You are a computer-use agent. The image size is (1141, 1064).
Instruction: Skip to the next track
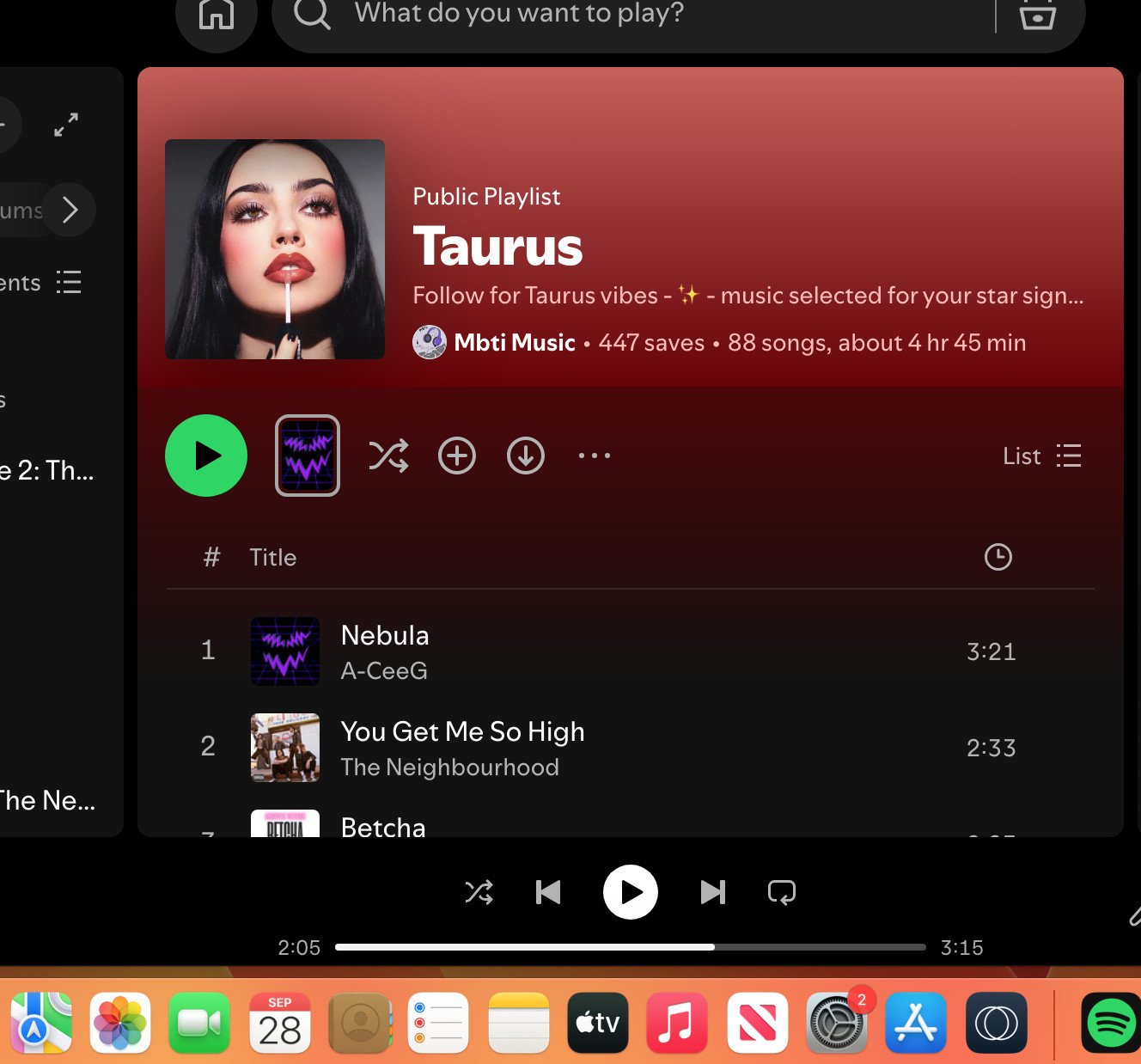(713, 892)
